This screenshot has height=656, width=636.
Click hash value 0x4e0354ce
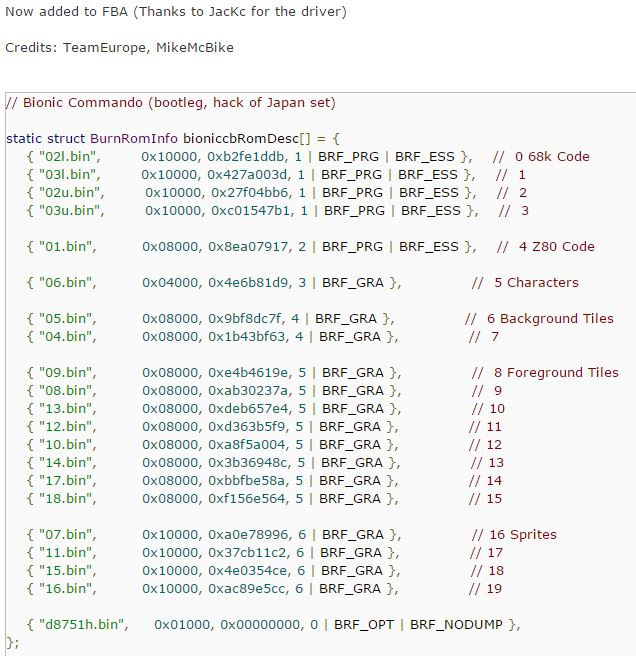240,570
